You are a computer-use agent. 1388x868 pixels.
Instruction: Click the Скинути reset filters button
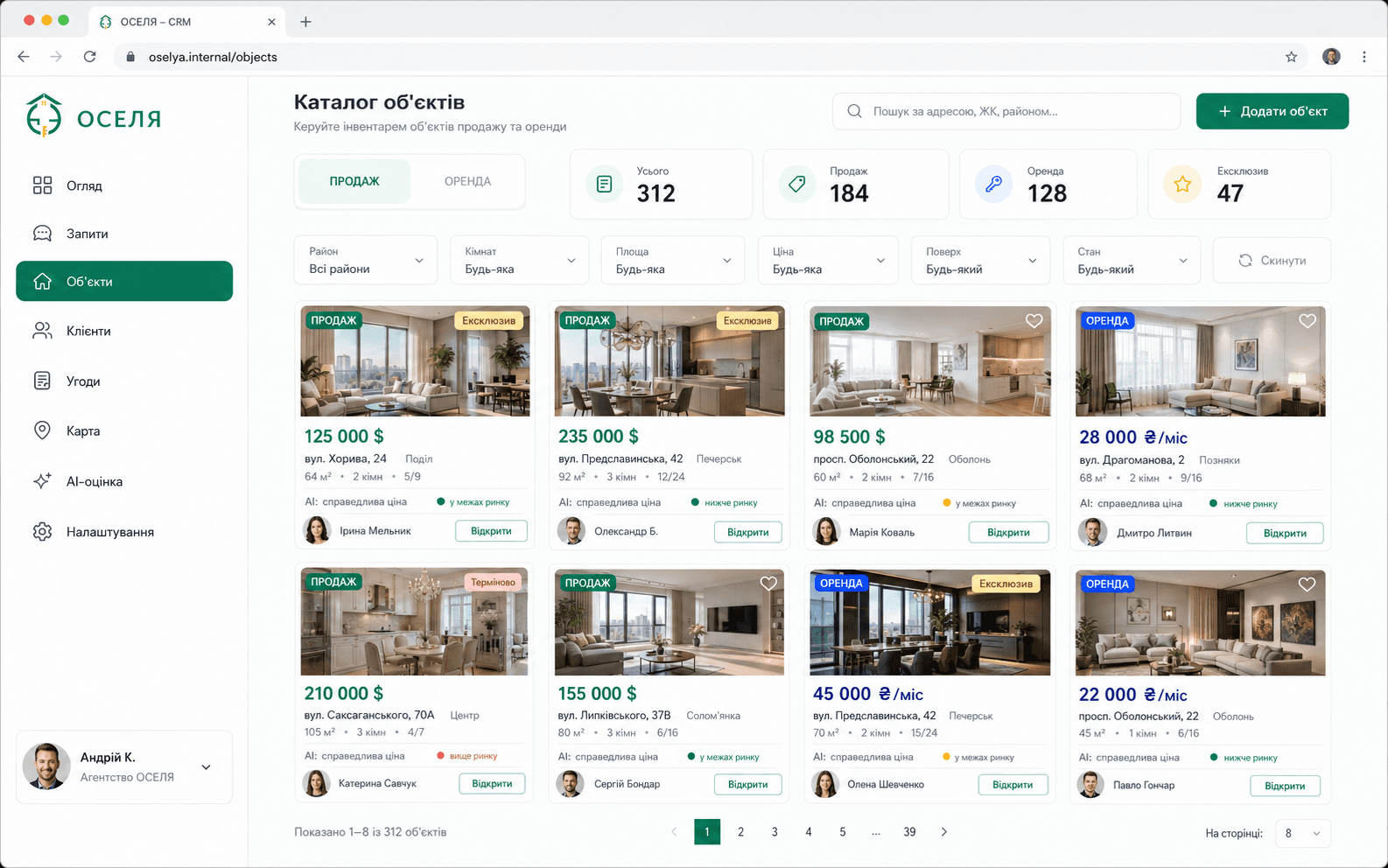click(x=1272, y=260)
